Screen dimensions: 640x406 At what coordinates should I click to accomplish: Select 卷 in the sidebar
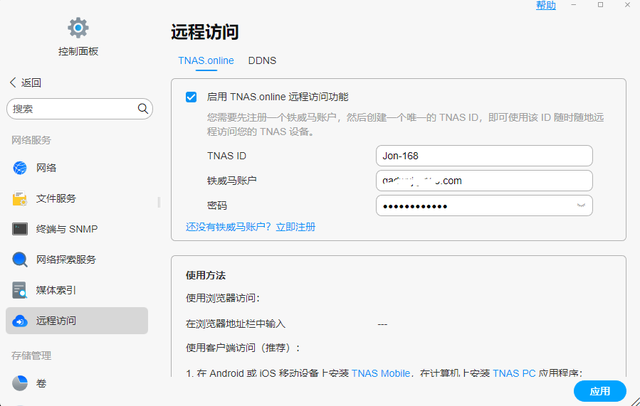[x=77, y=383]
